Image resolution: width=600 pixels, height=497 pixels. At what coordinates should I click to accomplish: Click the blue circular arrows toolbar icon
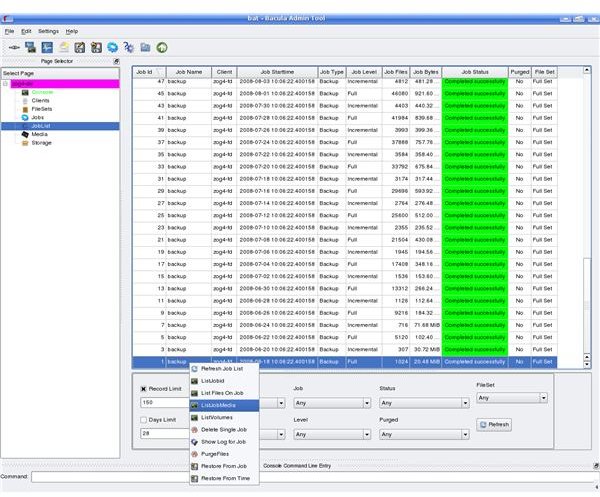coord(112,47)
